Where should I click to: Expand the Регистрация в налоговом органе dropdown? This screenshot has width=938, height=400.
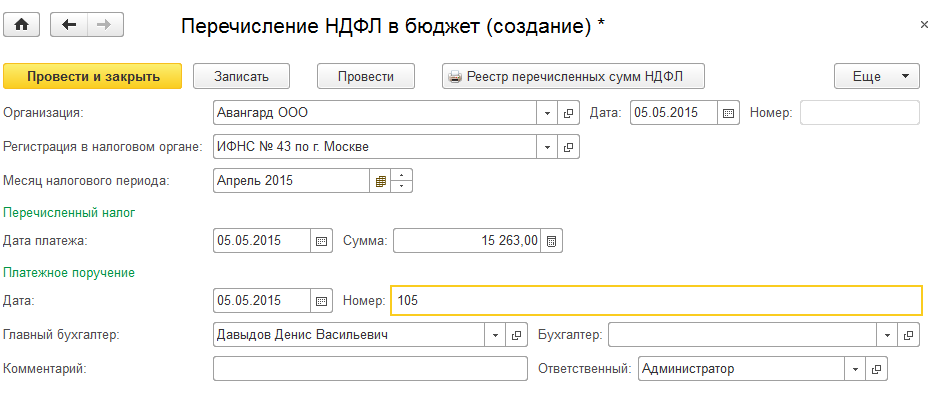coord(548,147)
